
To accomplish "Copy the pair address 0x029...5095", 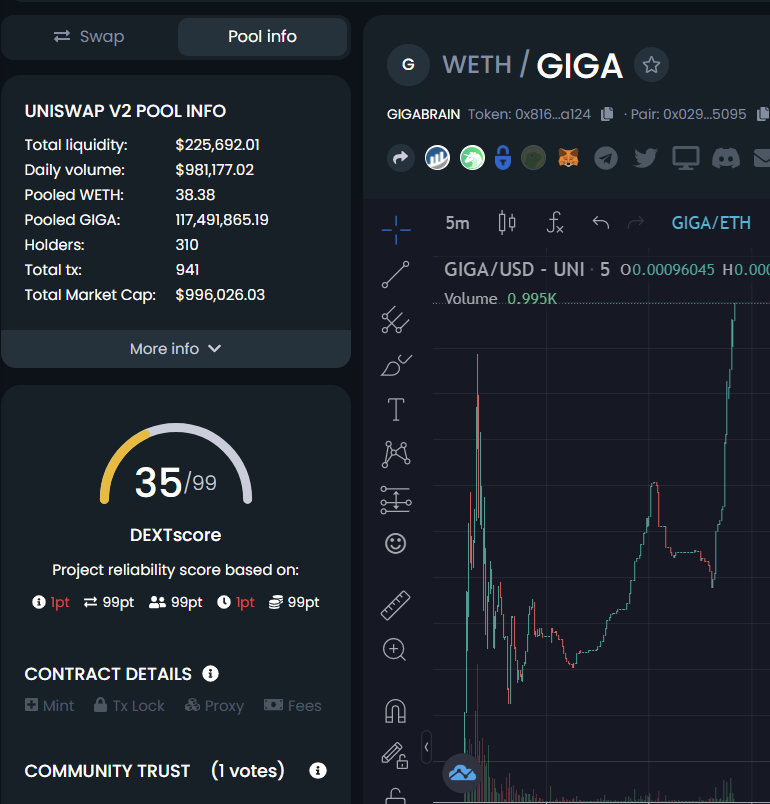I will point(763,114).
